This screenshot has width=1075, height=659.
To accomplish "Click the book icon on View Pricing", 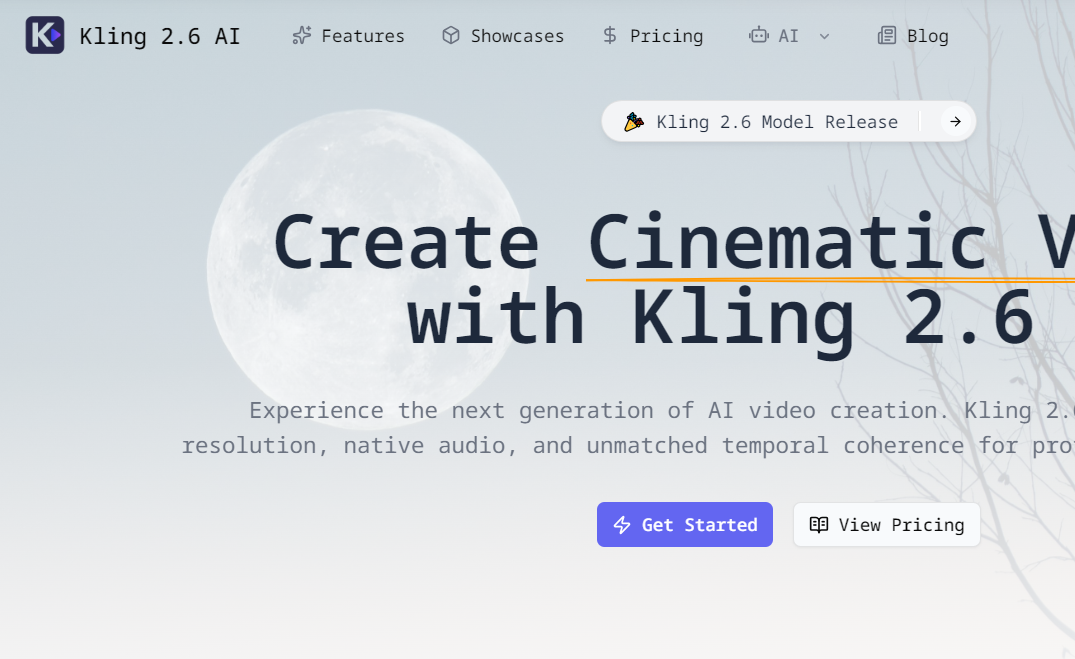I will coord(820,524).
